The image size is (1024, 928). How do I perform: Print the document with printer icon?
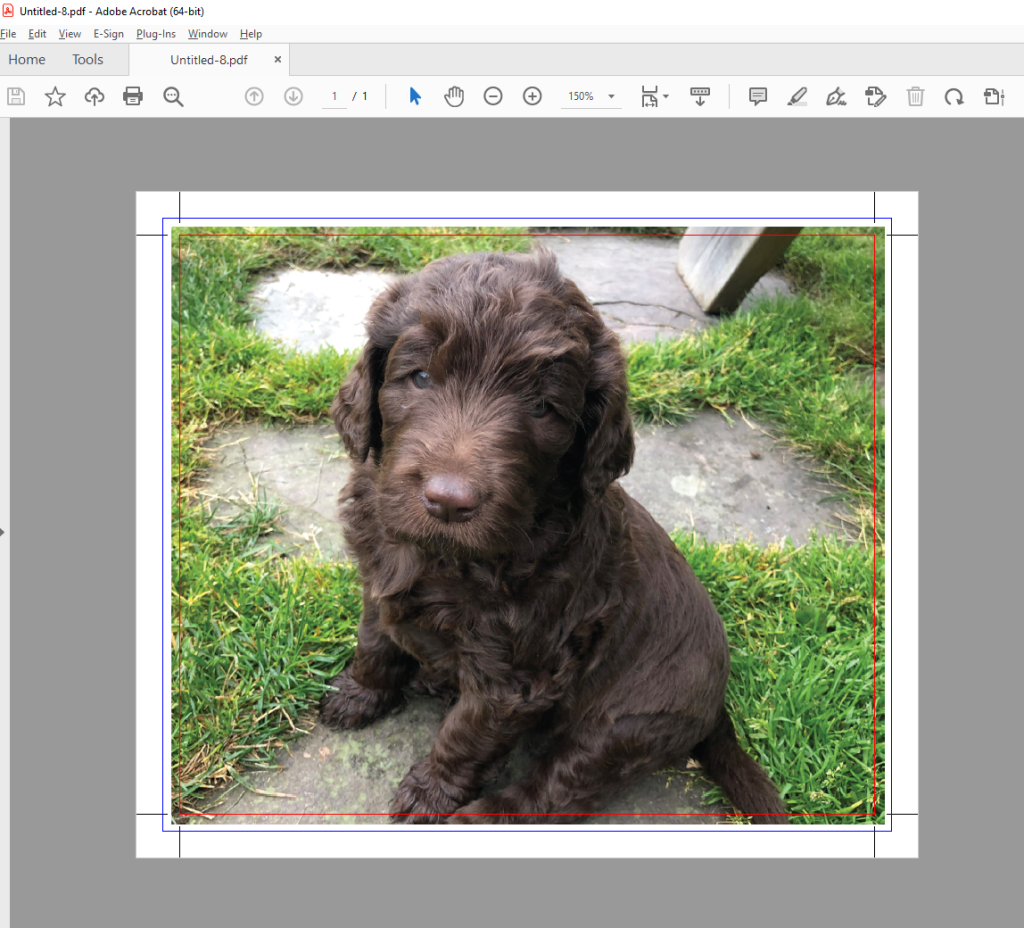click(133, 96)
